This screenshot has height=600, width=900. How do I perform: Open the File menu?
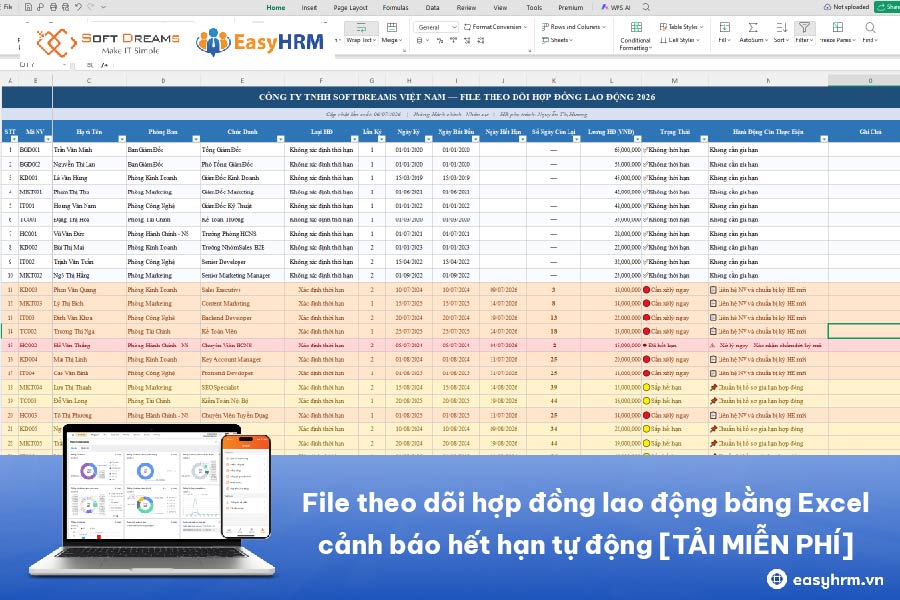pyautogui.click(x=8, y=7)
